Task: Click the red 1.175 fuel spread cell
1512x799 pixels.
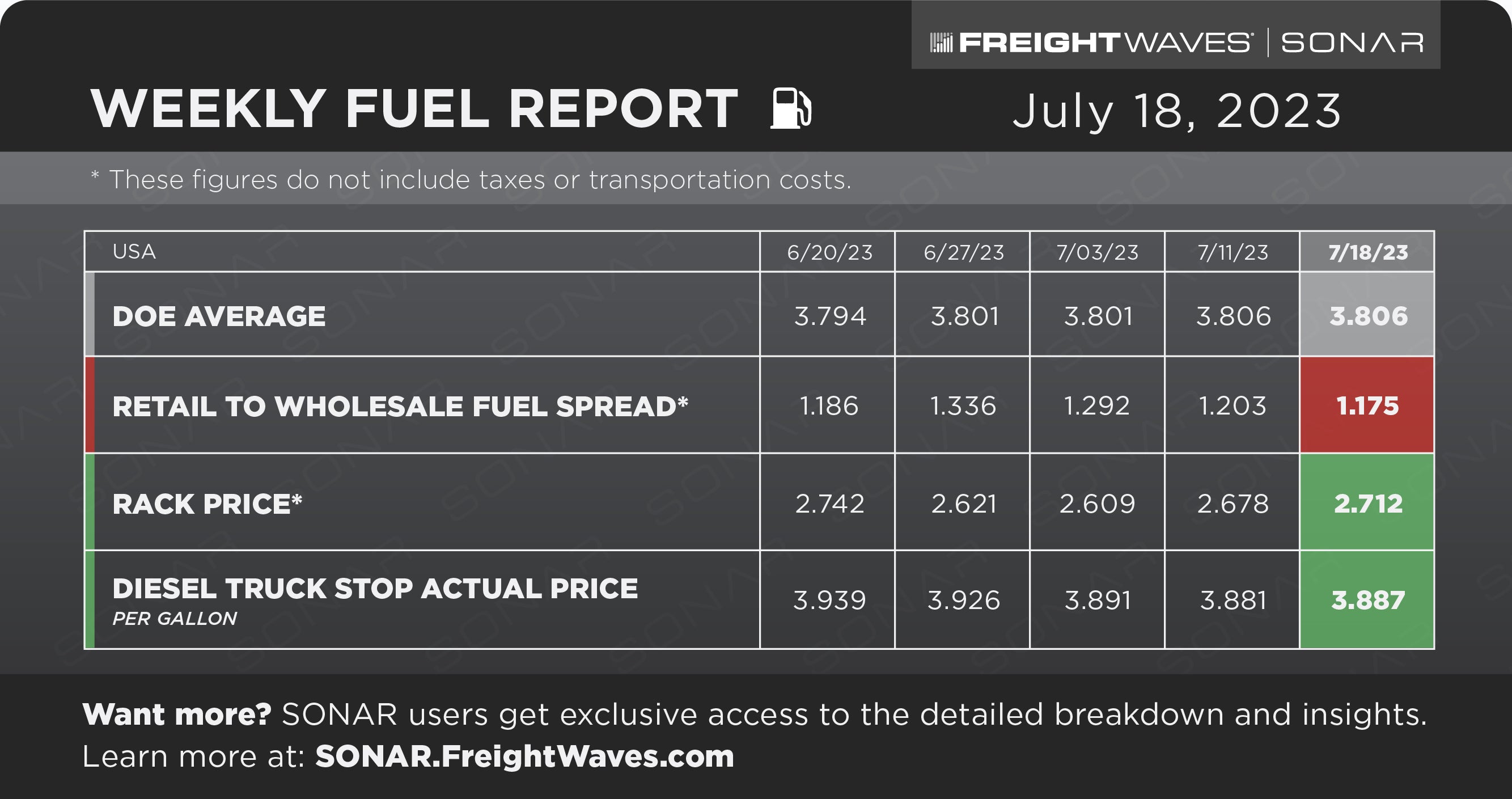Action: 1367,405
